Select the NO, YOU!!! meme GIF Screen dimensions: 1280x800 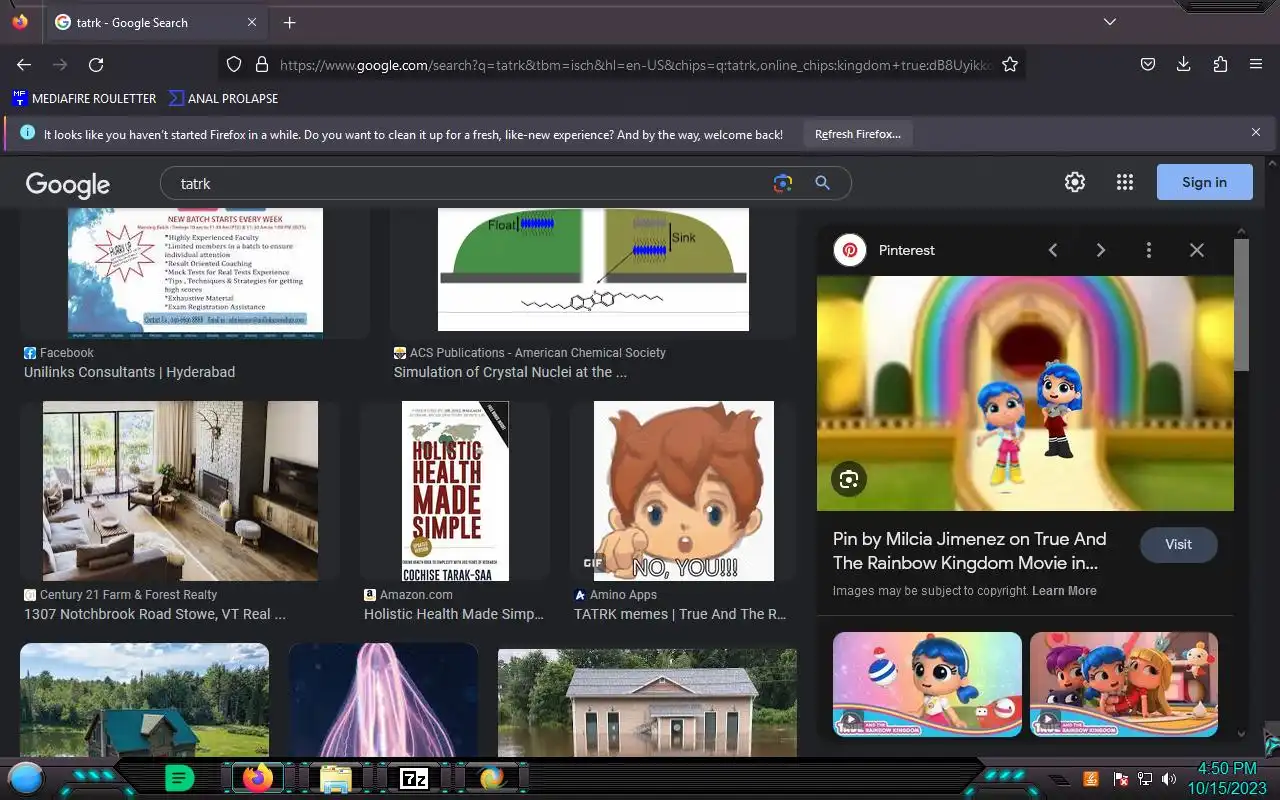click(x=684, y=491)
